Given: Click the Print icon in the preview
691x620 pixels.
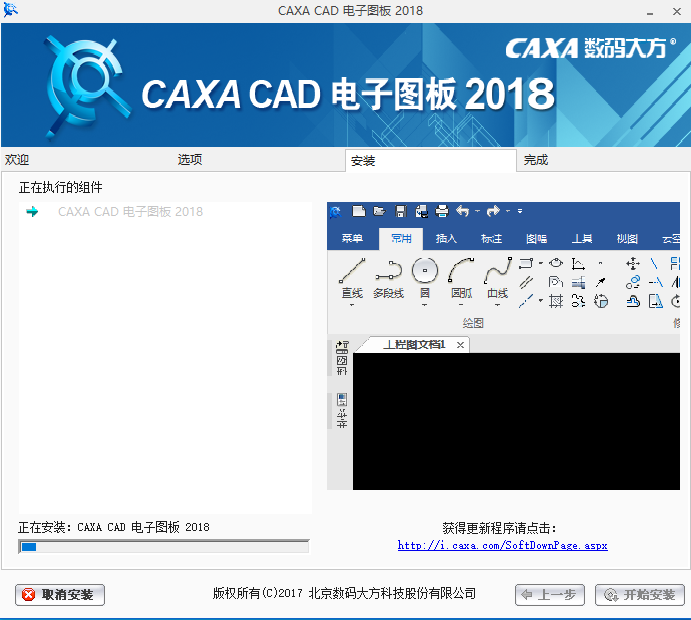Looking at the screenshot, I should click(x=442, y=212).
